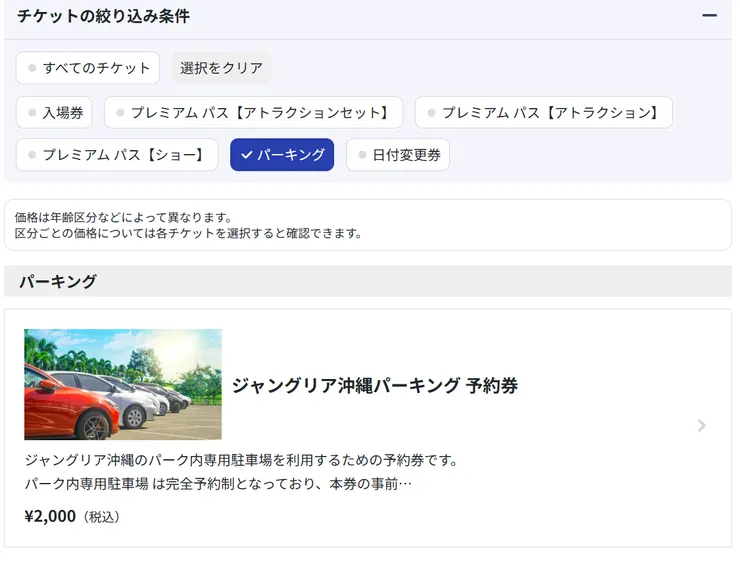Toggle プレミアム パス【アトラクション】 filter
The height and width of the screenshot is (562, 740).
(x=544, y=112)
